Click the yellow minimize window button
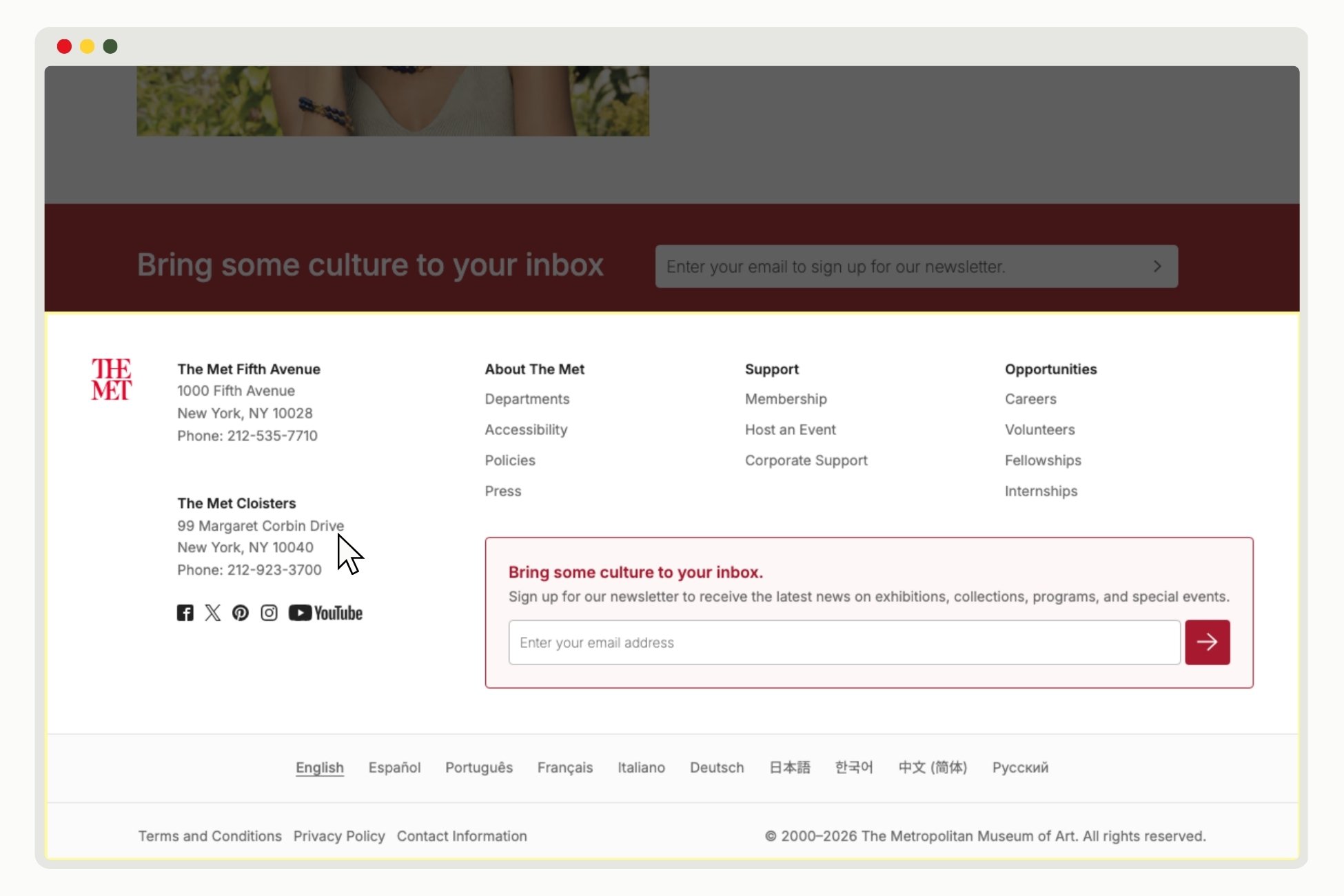This screenshot has width=1344, height=896. click(87, 46)
